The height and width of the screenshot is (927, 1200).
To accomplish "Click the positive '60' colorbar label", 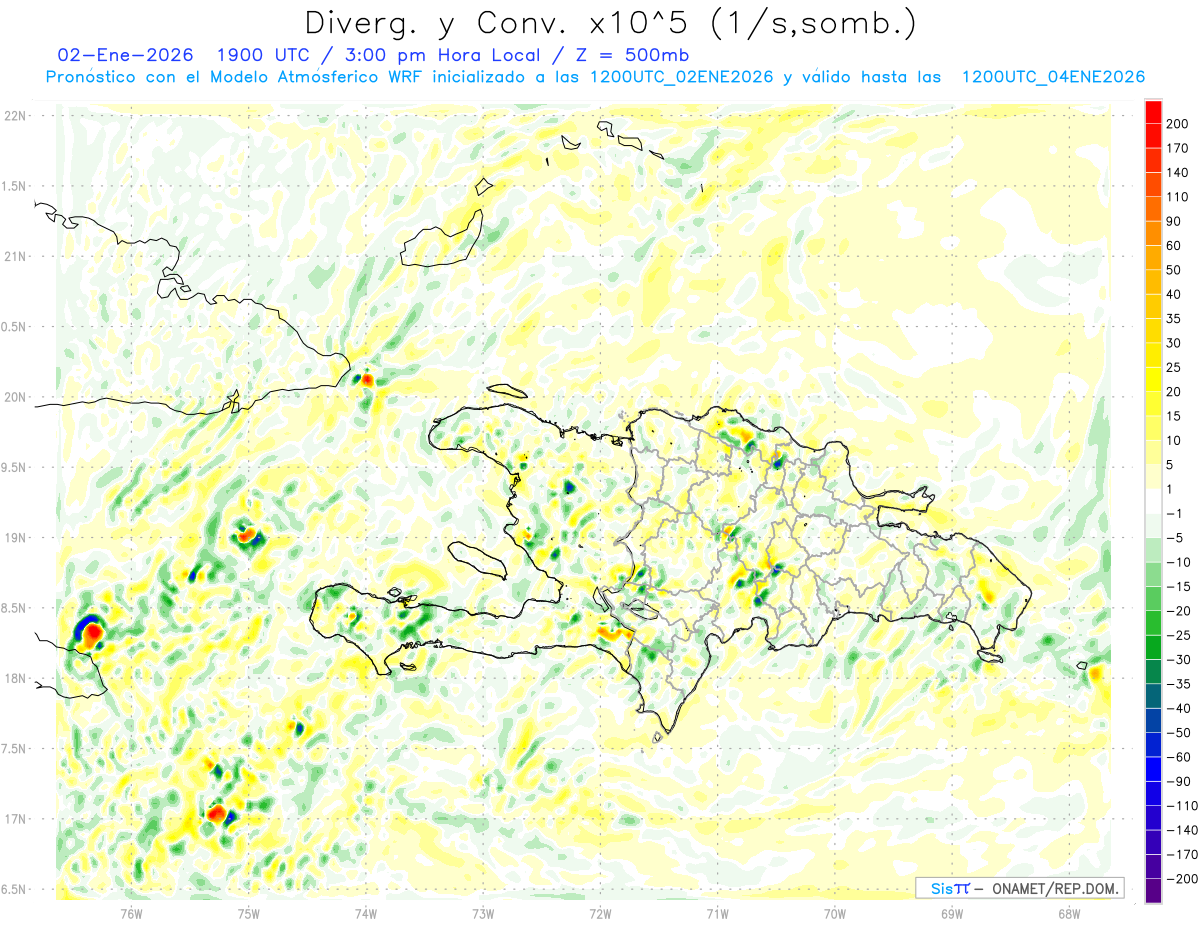I will [x=1174, y=246].
